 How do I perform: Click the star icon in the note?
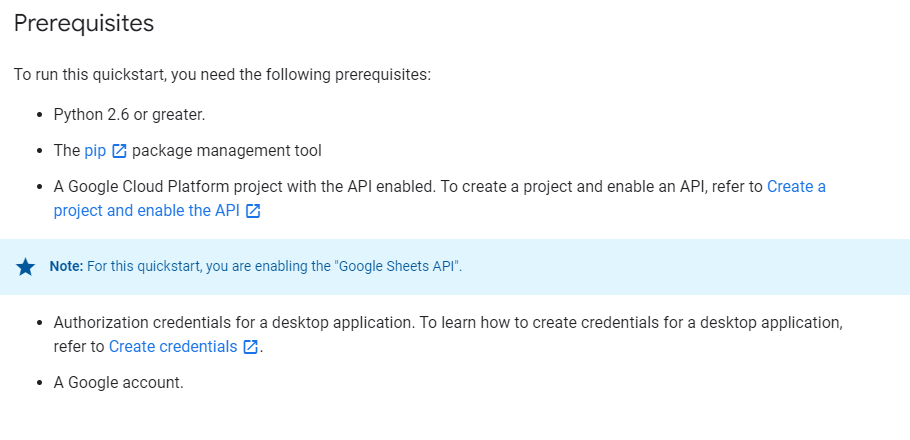click(x=26, y=267)
